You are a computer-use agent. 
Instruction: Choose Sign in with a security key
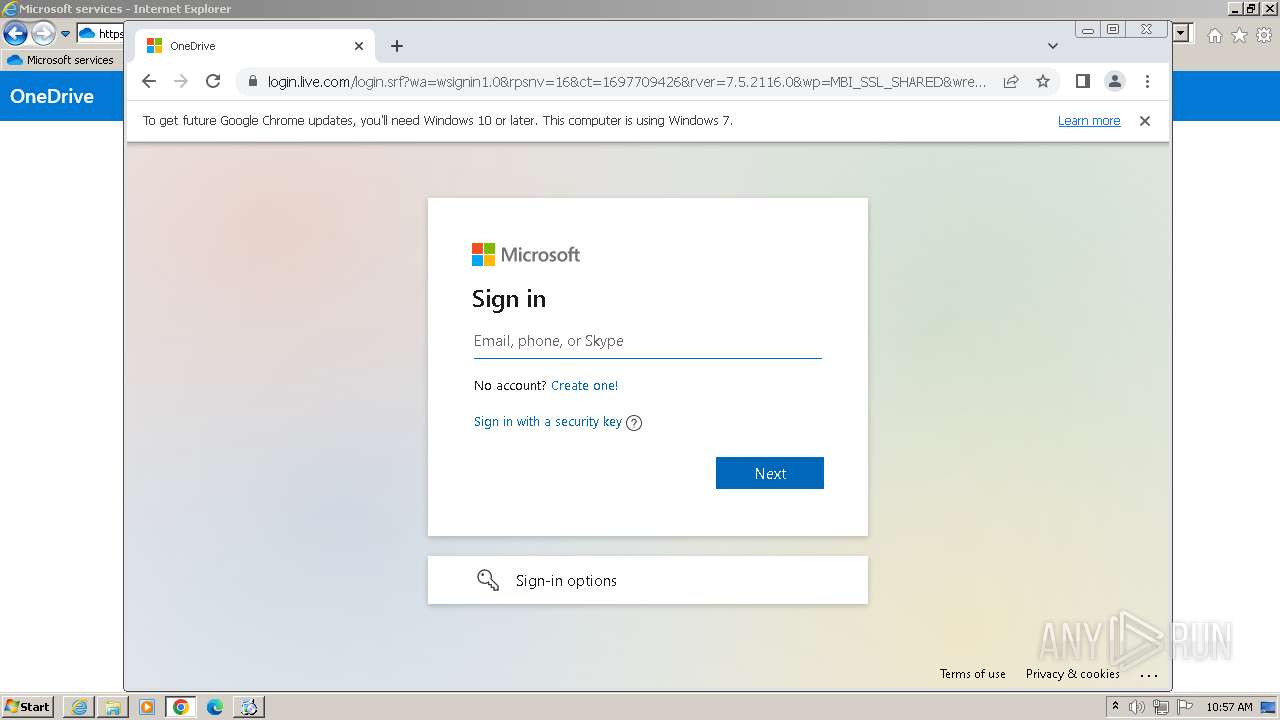point(548,422)
